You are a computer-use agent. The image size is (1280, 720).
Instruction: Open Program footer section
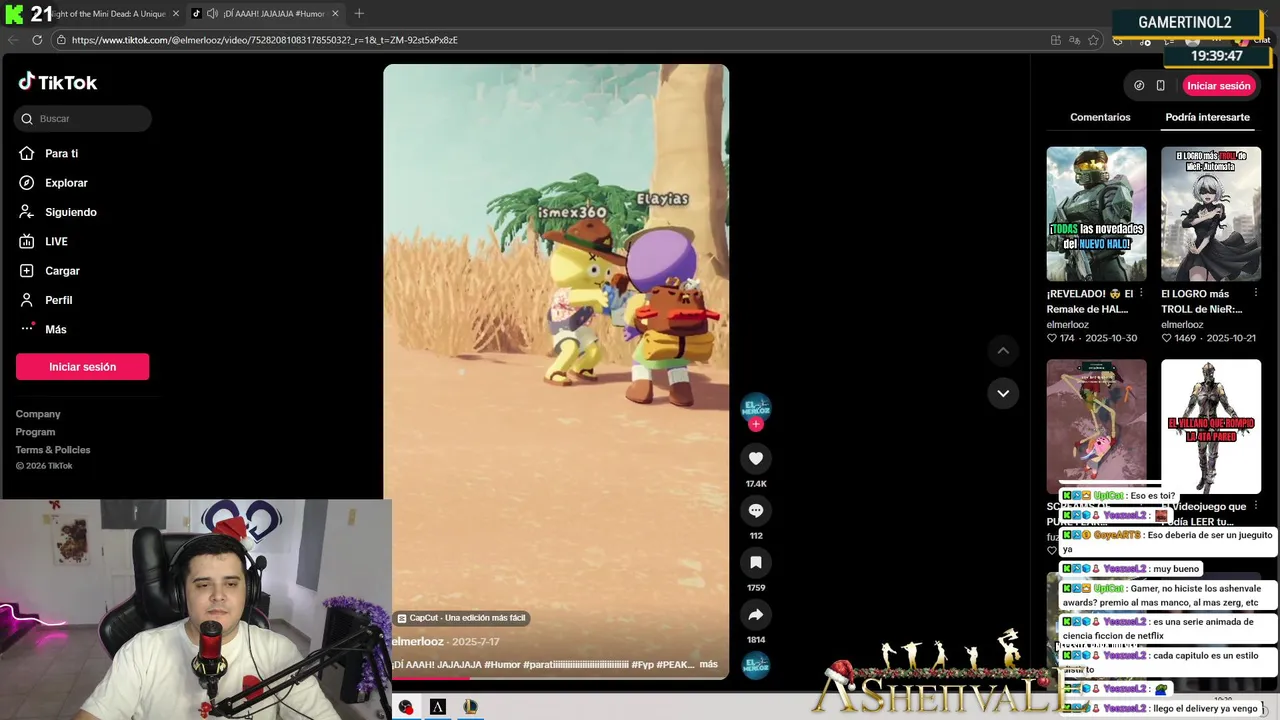[35, 432]
